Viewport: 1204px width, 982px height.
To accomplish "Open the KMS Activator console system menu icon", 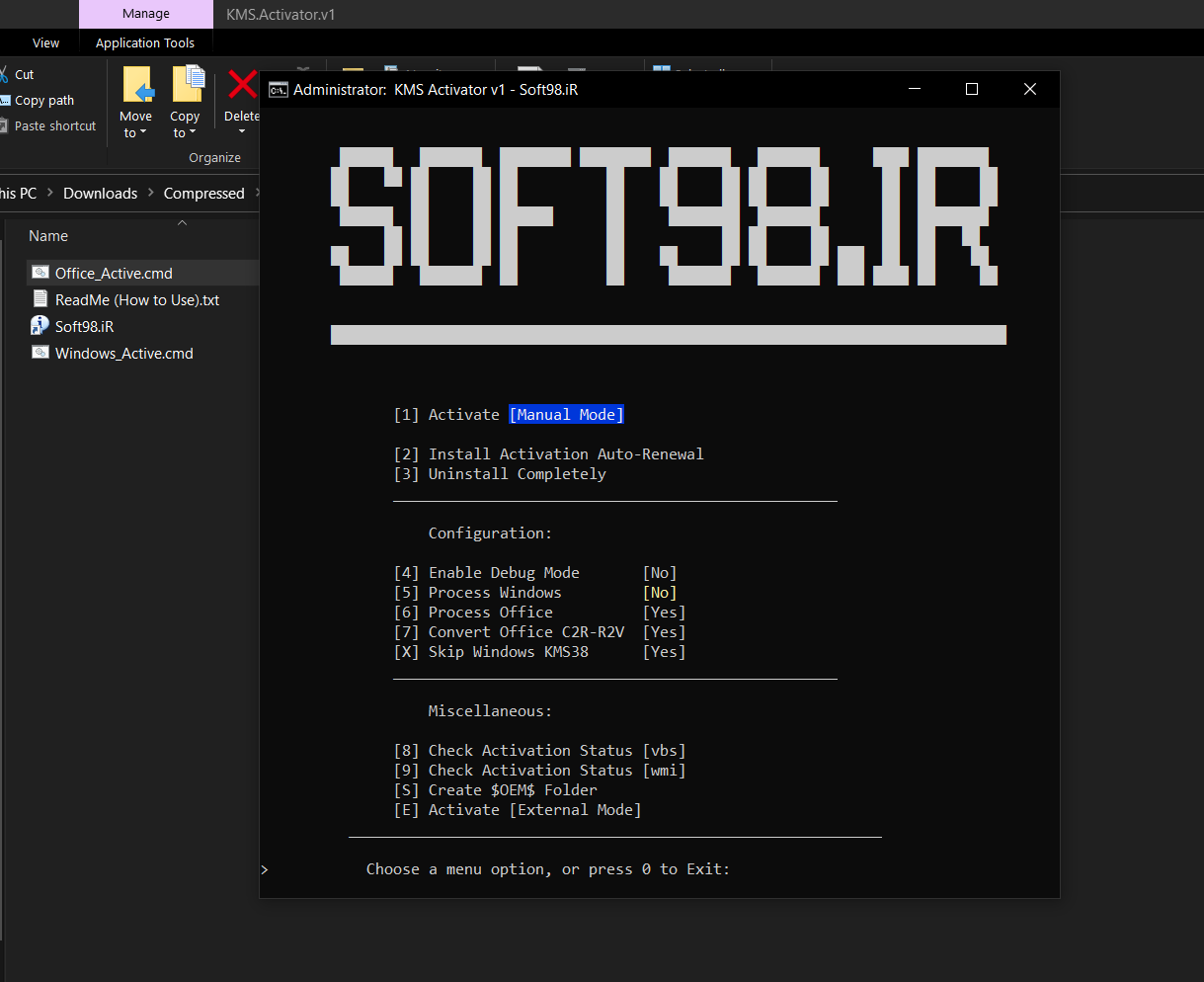I will point(279,89).
